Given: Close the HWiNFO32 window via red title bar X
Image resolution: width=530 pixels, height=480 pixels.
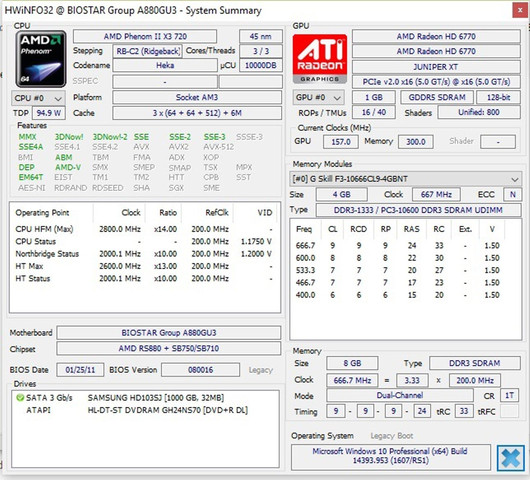Looking at the screenshot, I should tap(520, 10).
